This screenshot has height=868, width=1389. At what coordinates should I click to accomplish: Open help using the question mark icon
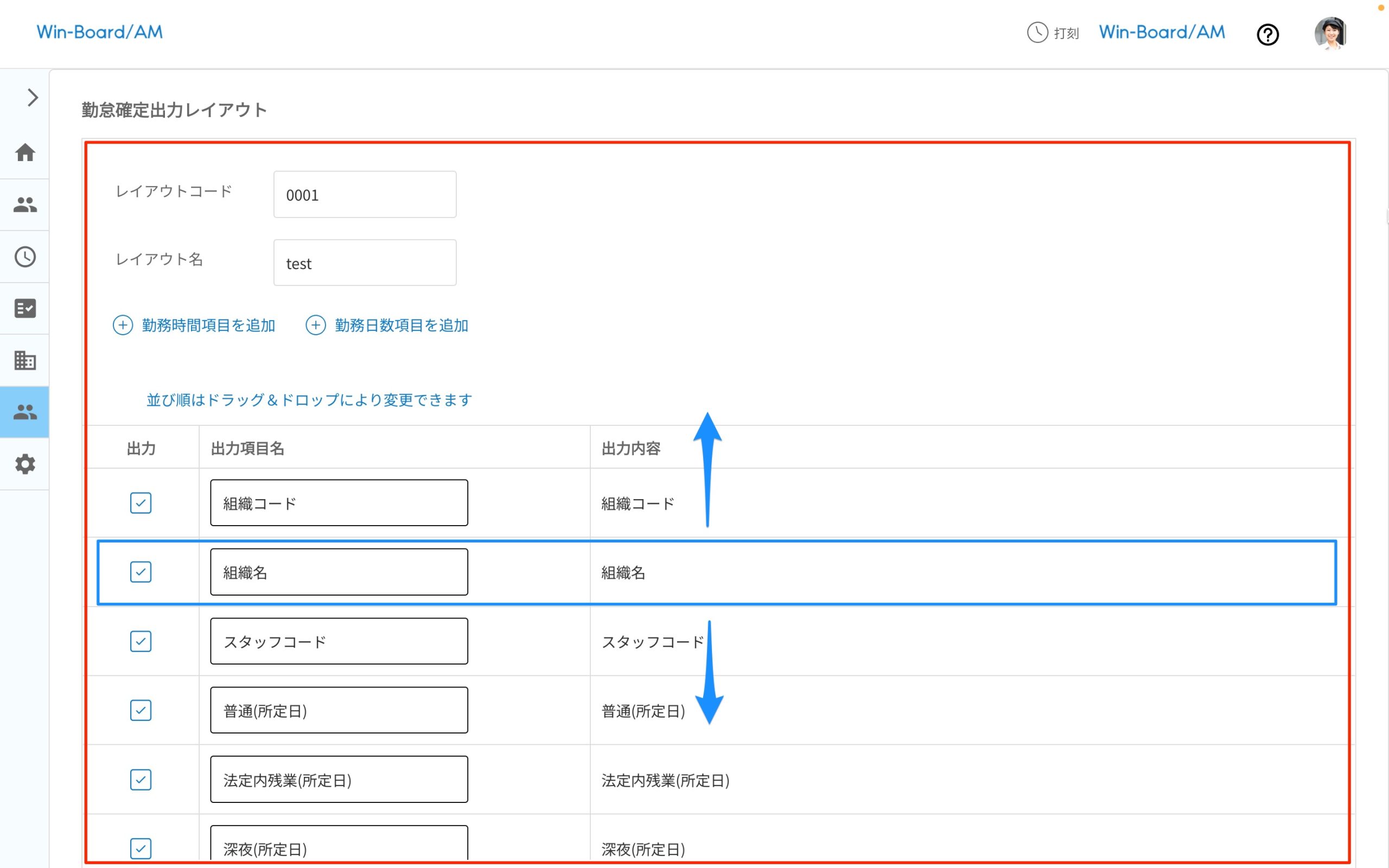coord(1269,34)
